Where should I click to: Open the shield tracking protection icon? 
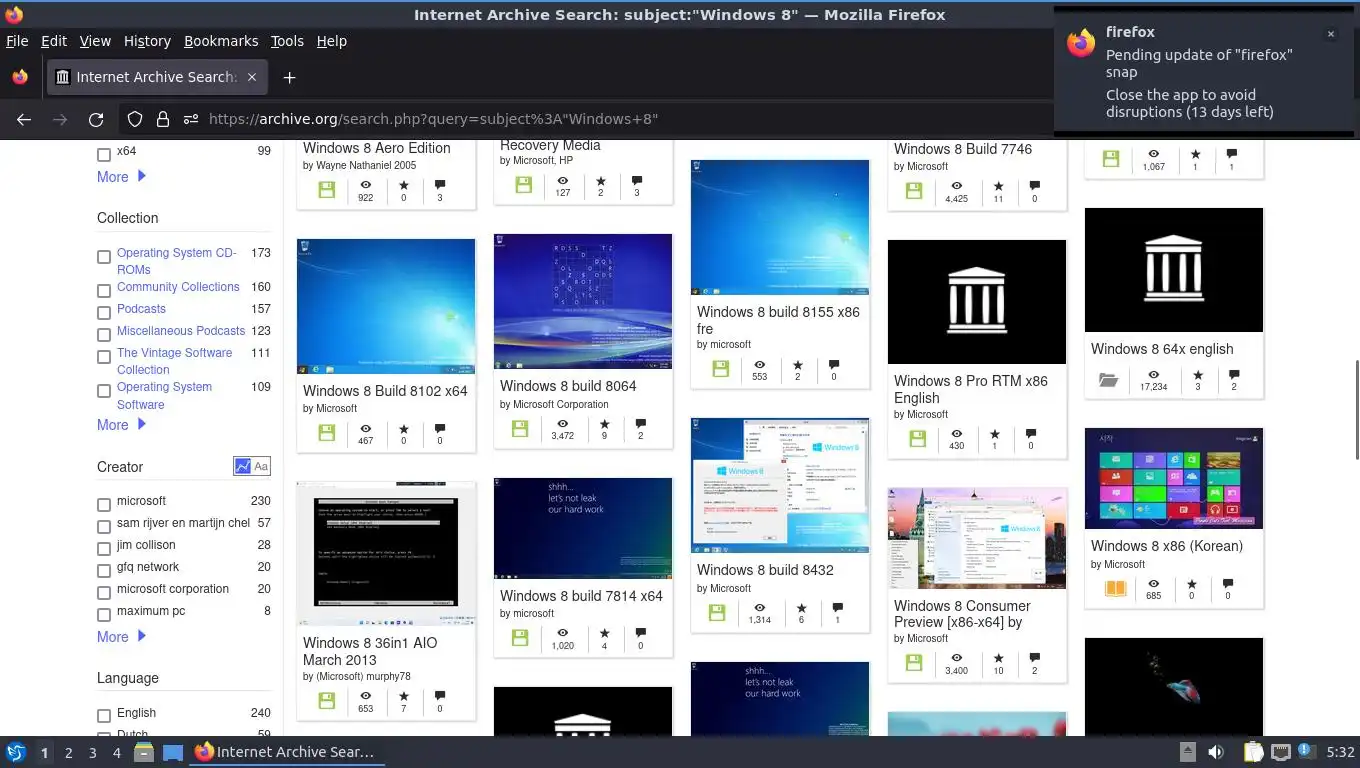pos(135,119)
